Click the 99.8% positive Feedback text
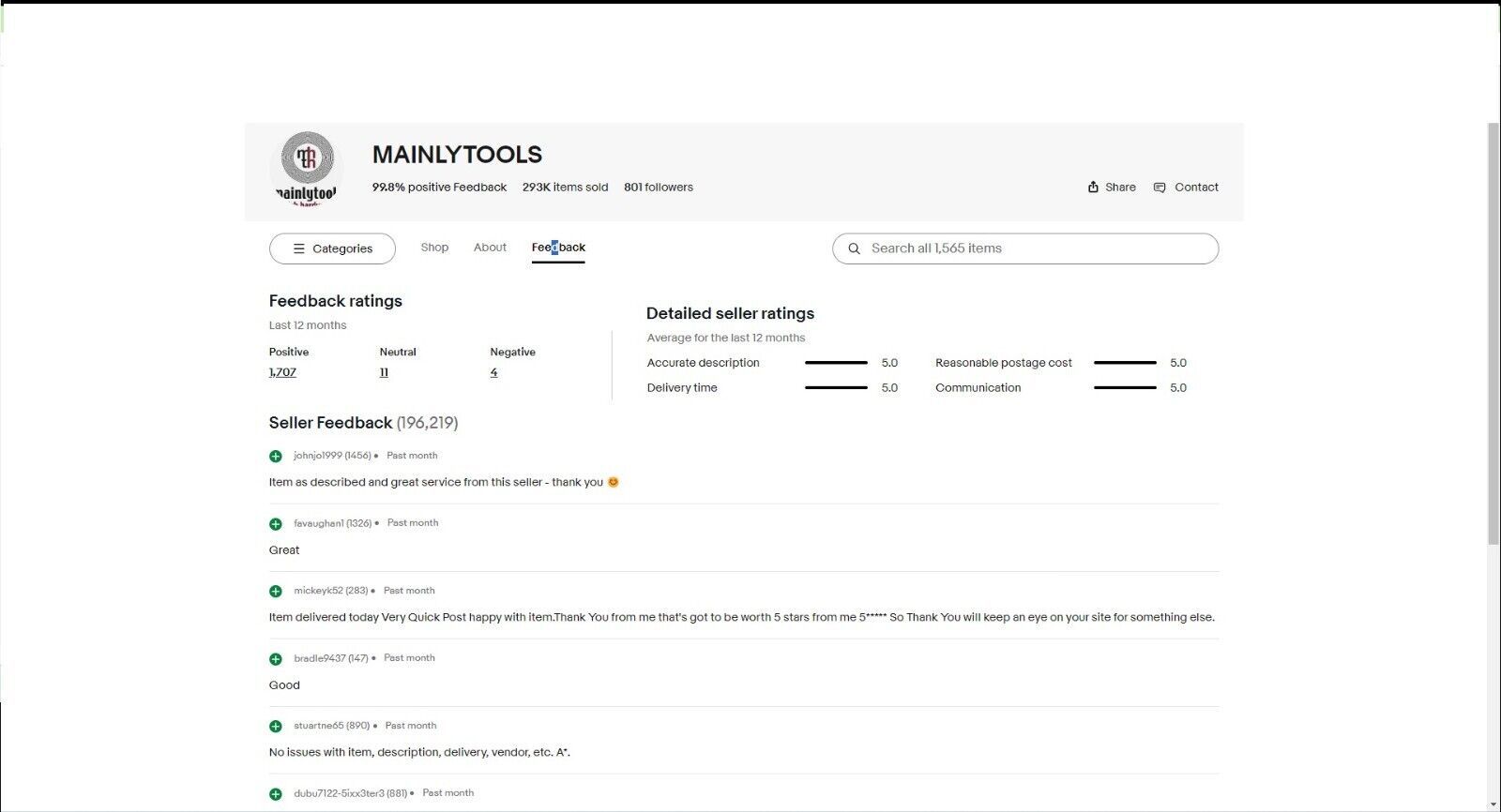The image size is (1501, 812). coord(439,188)
